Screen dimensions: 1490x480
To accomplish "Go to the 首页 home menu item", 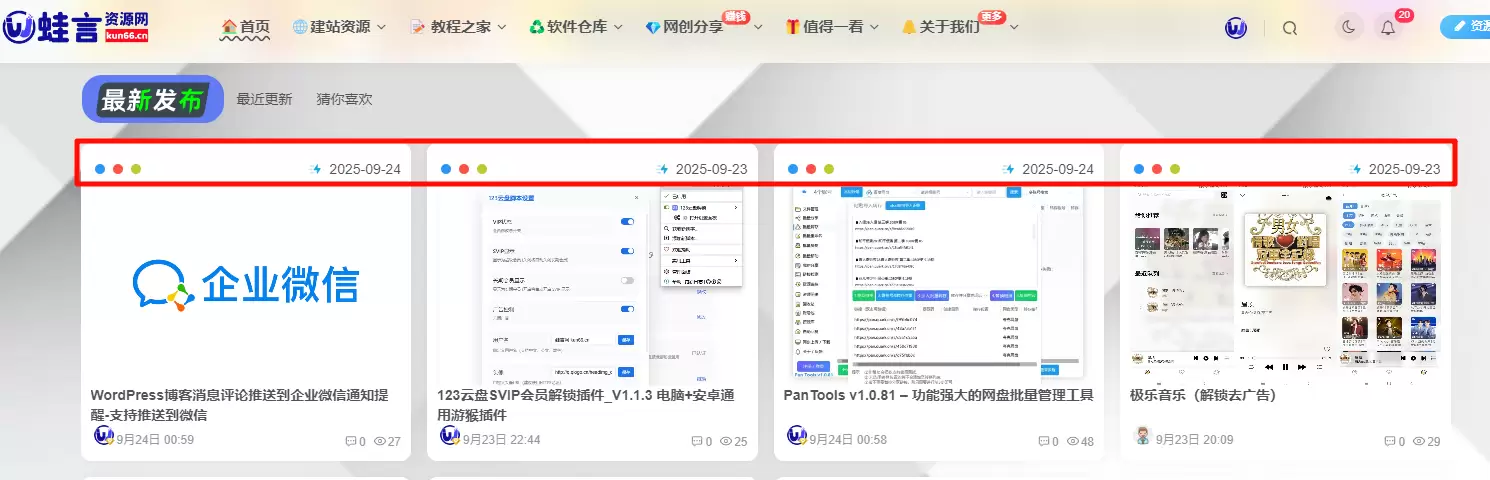I will pos(245,27).
